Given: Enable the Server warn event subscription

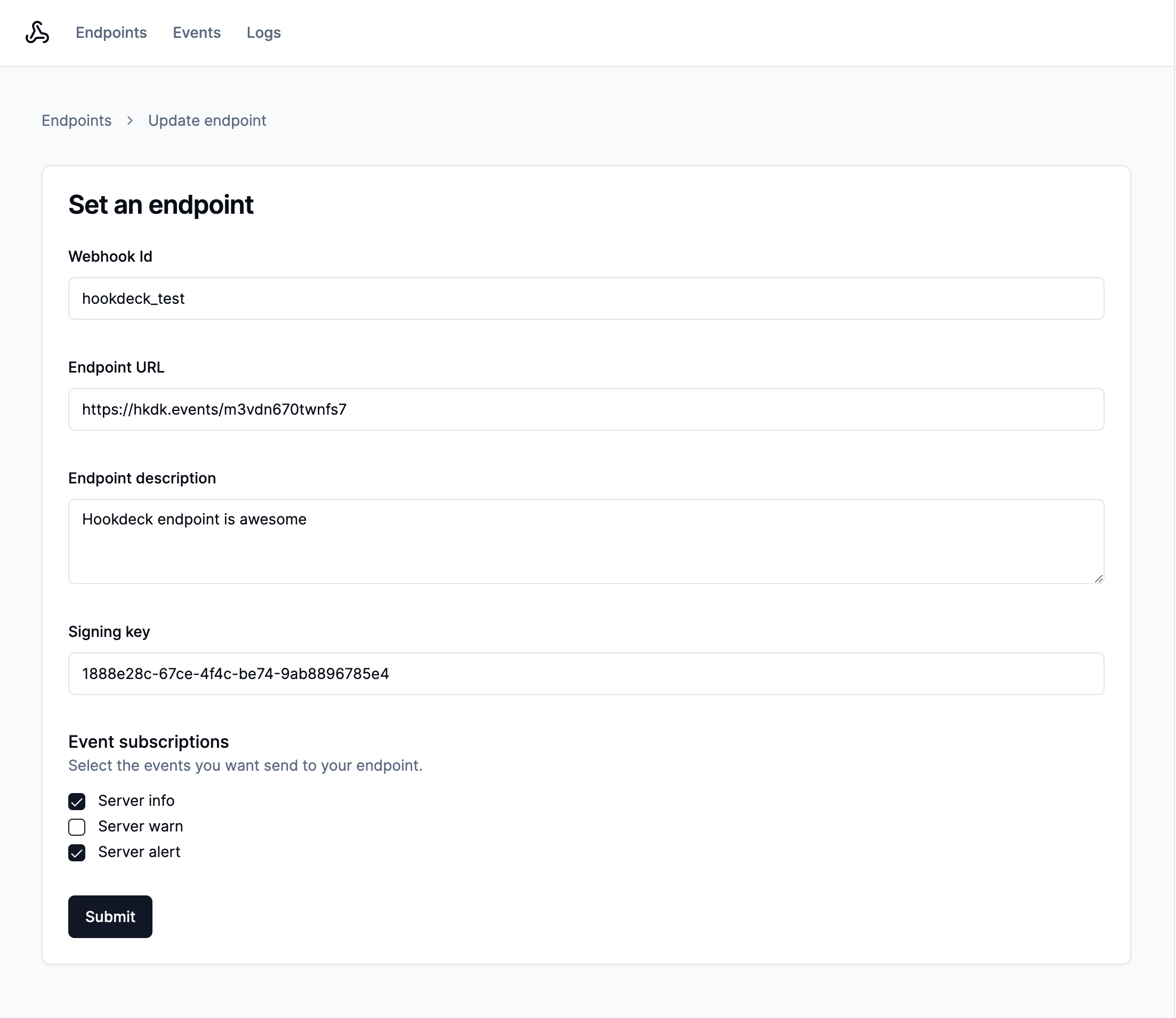Looking at the screenshot, I should pyautogui.click(x=77, y=827).
